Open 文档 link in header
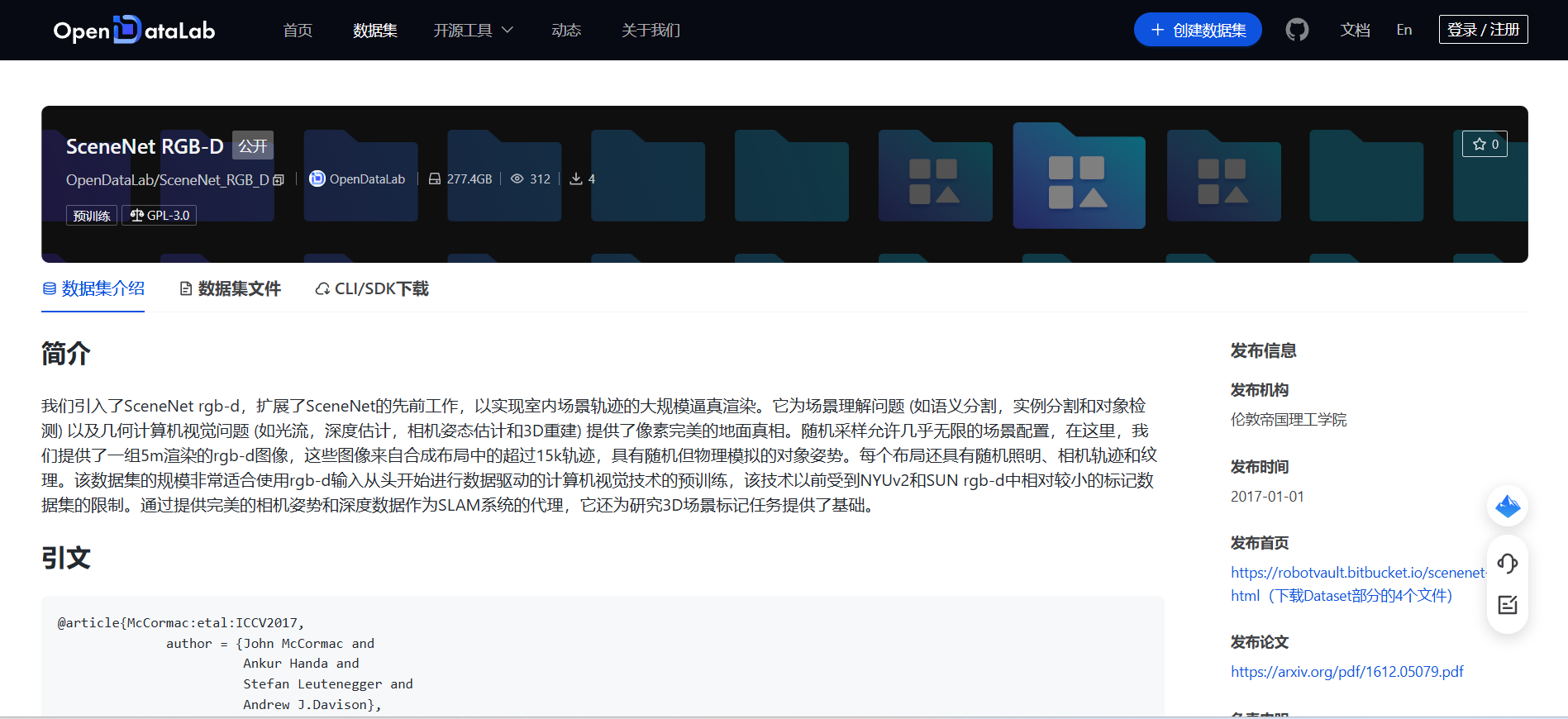 pyautogui.click(x=1356, y=31)
